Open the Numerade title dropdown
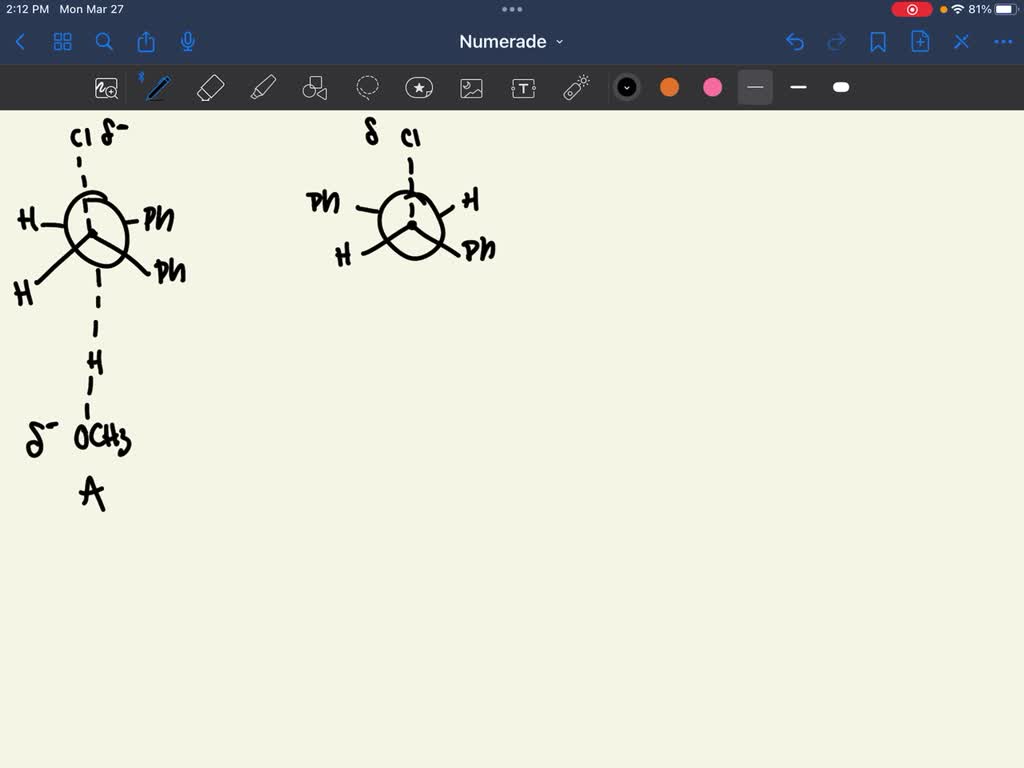 511,42
